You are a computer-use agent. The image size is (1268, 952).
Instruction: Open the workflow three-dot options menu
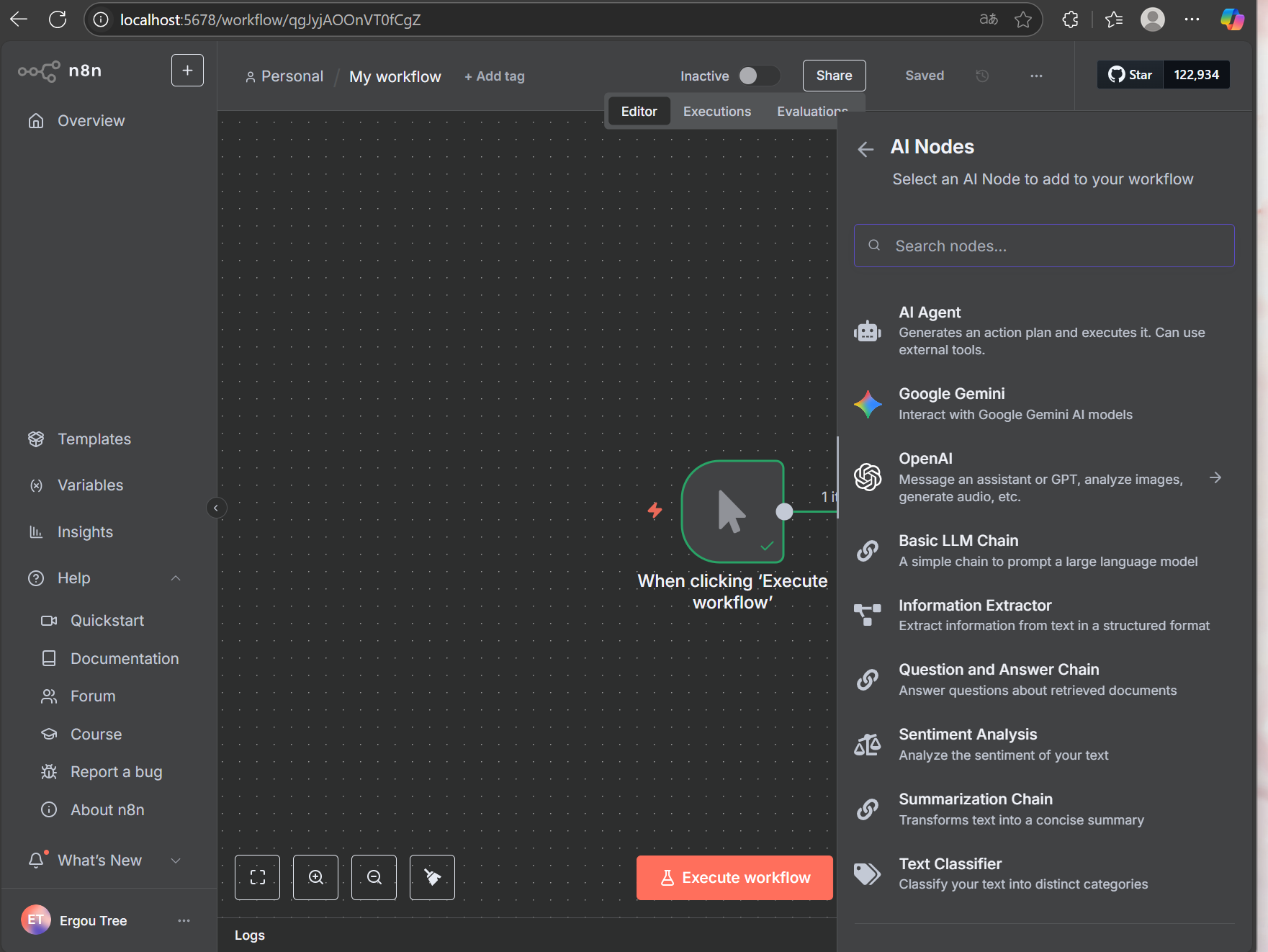(1036, 76)
